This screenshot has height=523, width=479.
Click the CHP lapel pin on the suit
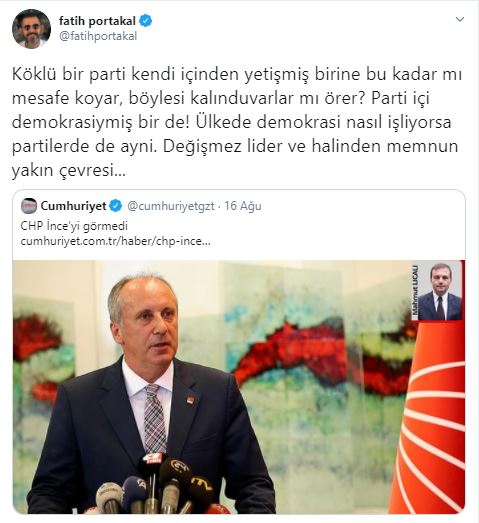[x=190, y=399]
